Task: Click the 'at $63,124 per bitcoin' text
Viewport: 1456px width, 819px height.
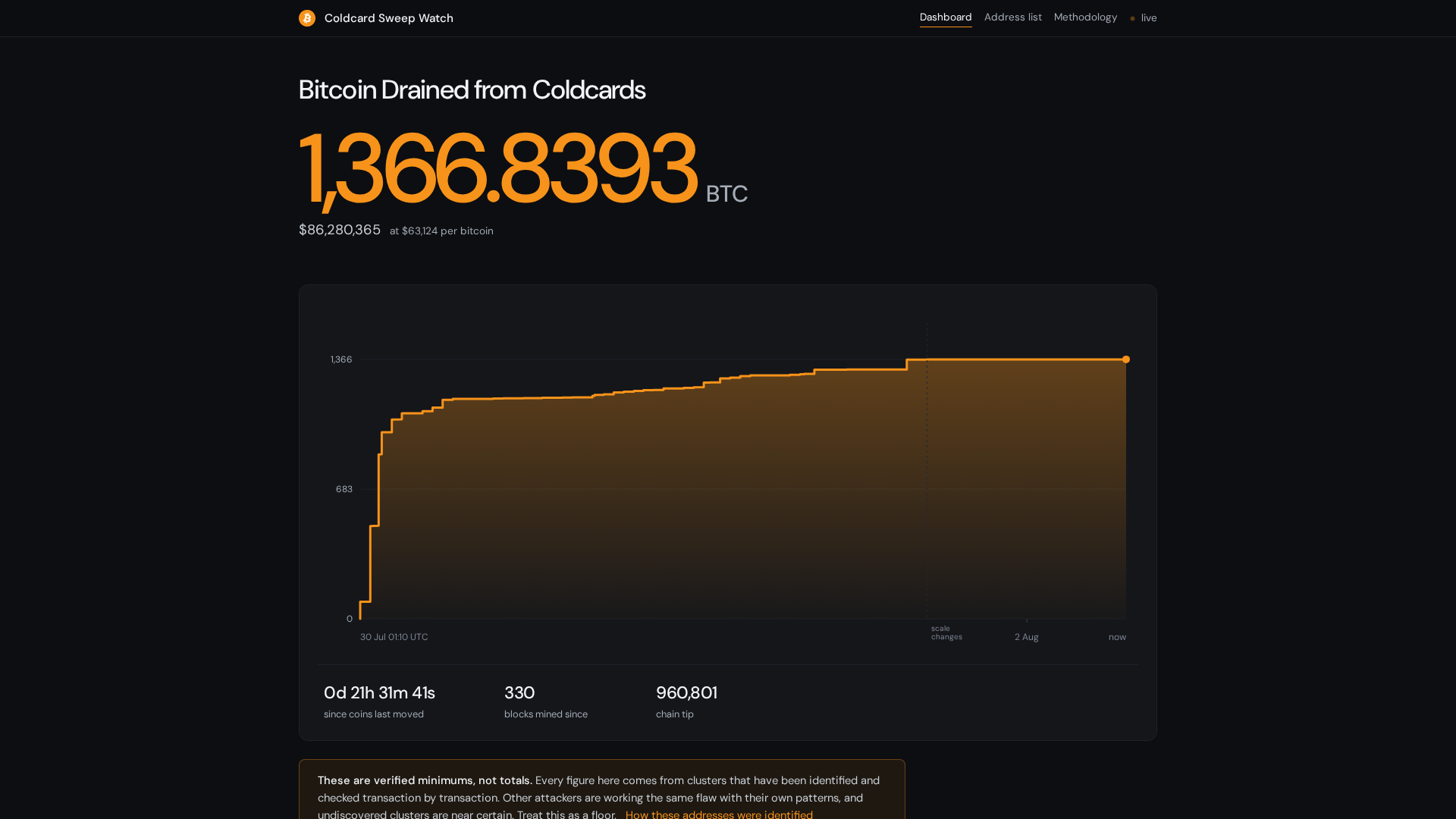Action: point(441,231)
